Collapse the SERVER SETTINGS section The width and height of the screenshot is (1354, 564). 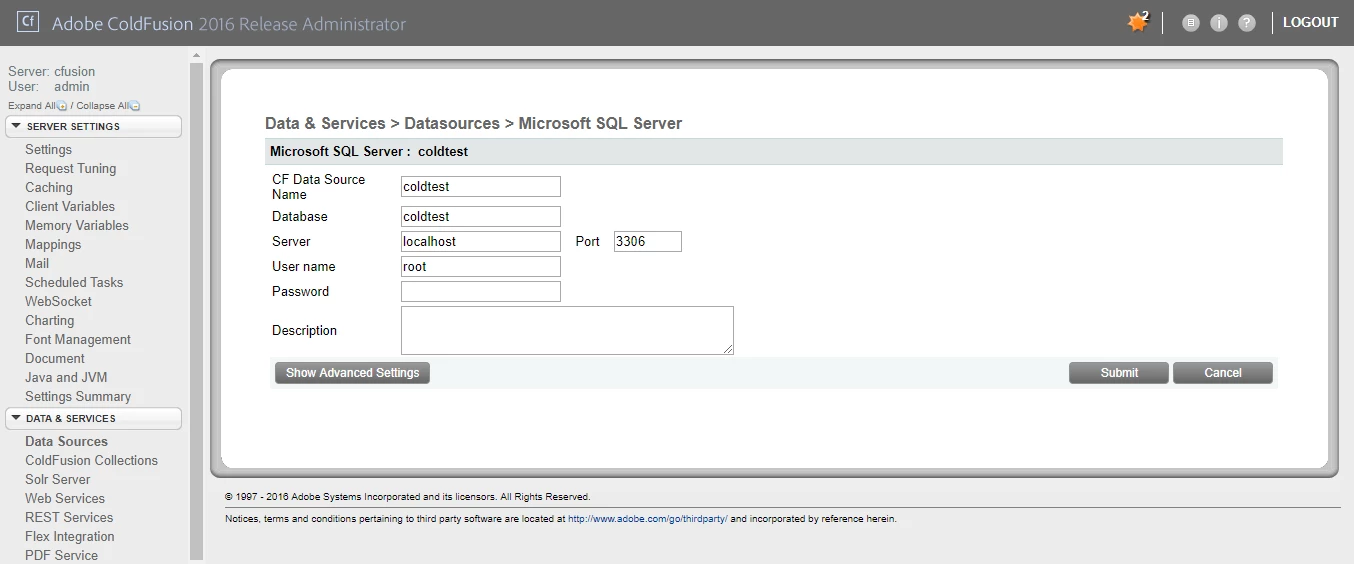click(x=94, y=126)
